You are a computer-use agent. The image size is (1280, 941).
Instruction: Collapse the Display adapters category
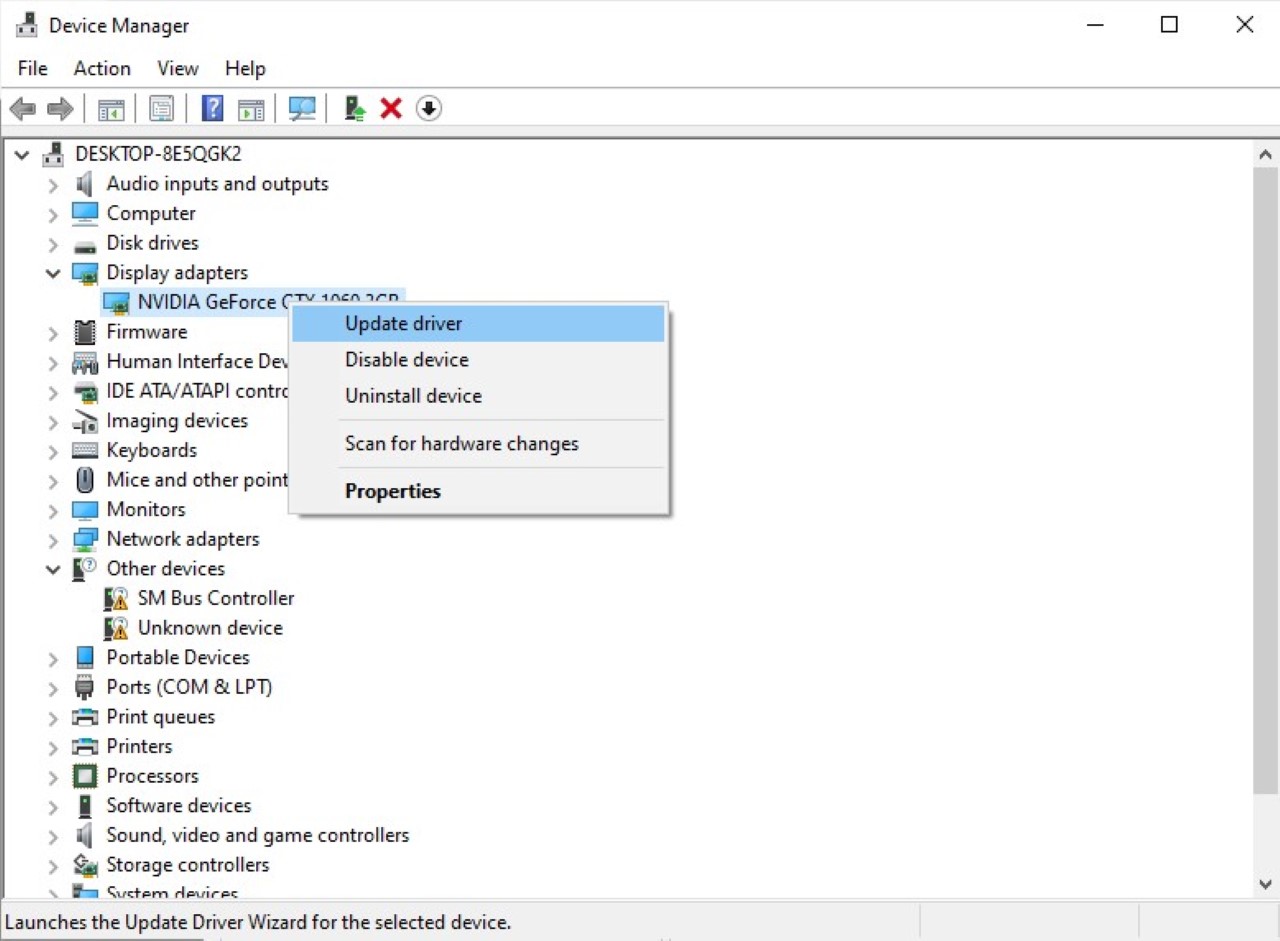[53, 273]
